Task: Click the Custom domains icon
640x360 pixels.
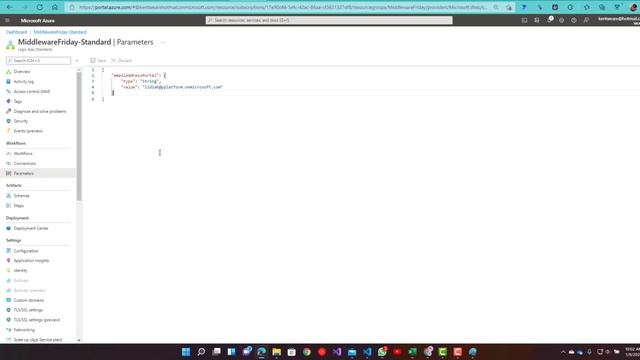Action: (9, 300)
